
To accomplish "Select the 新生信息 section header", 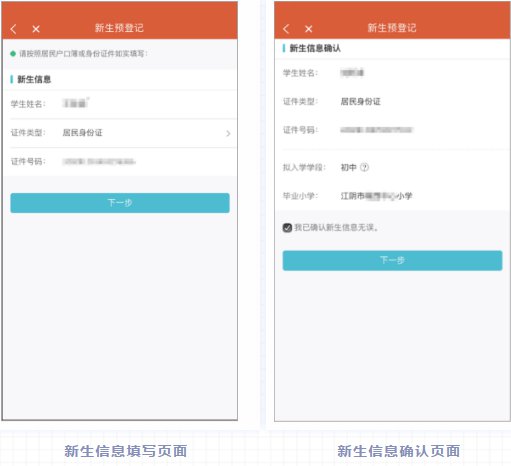I will (34, 79).
